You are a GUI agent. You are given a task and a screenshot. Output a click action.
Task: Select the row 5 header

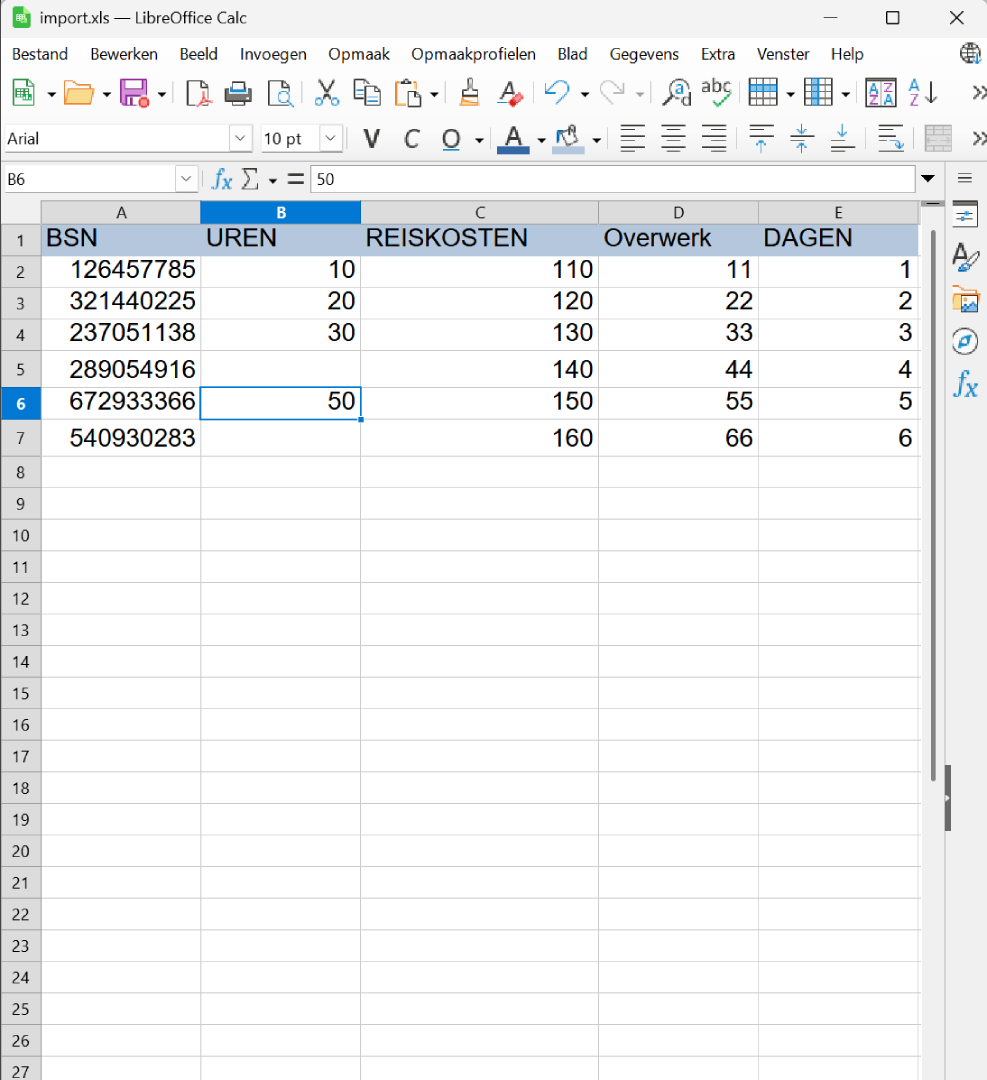click(21, 370)
